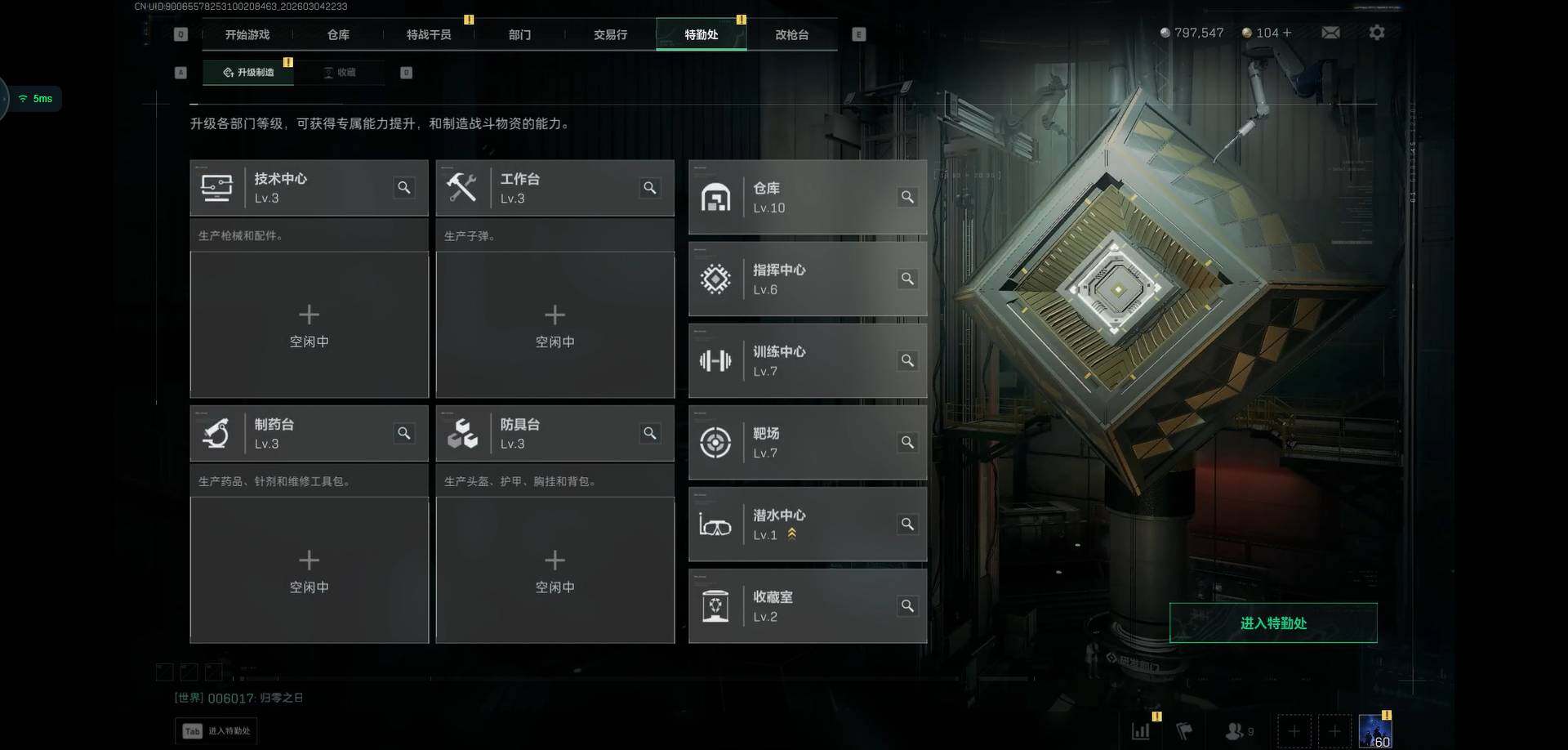Click the magnifier icon on 技术中心
Viewport: 1568px width, 750px height.
pos(403,188)
